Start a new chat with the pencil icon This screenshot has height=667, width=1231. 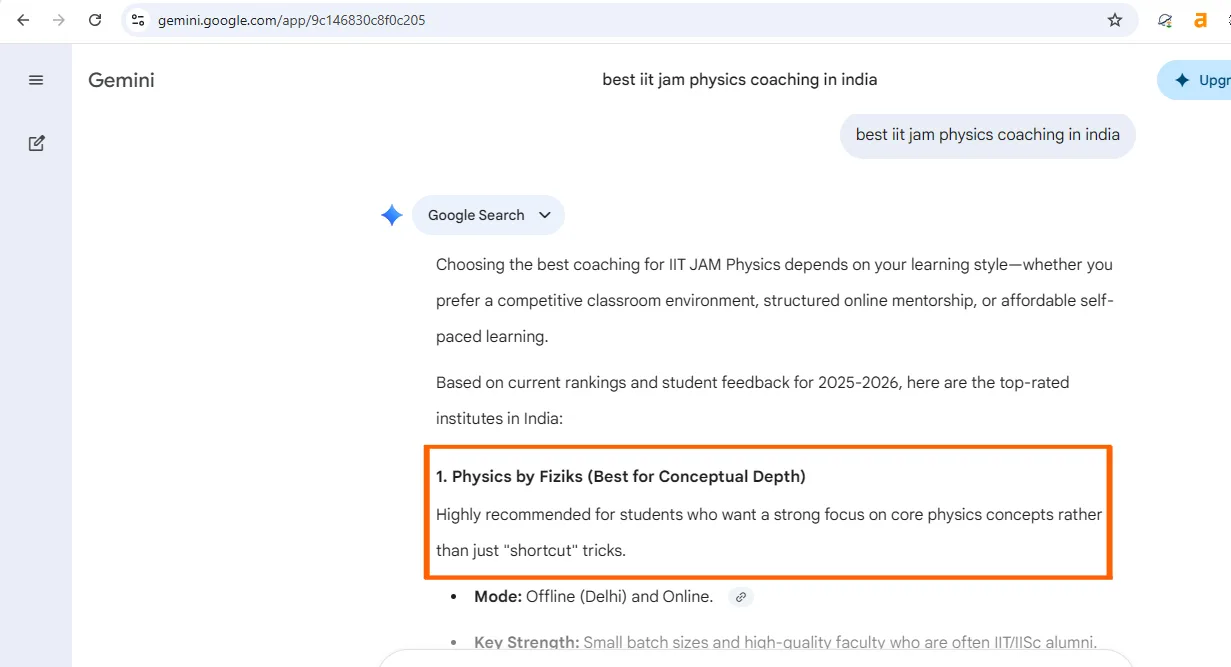(36, 143)
